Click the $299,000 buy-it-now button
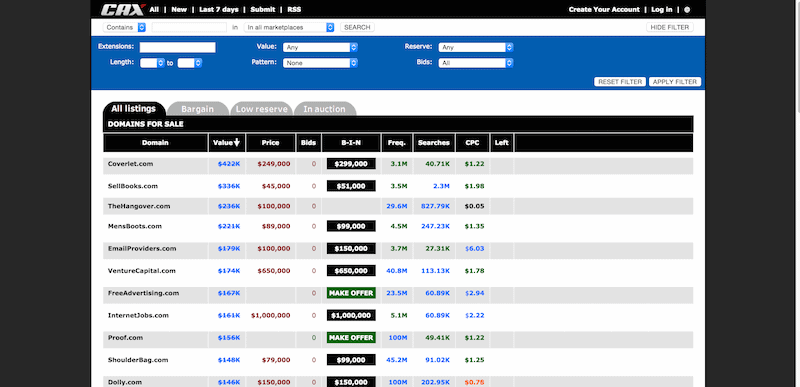This screenshot has height=387, width=800. point(351,164)
